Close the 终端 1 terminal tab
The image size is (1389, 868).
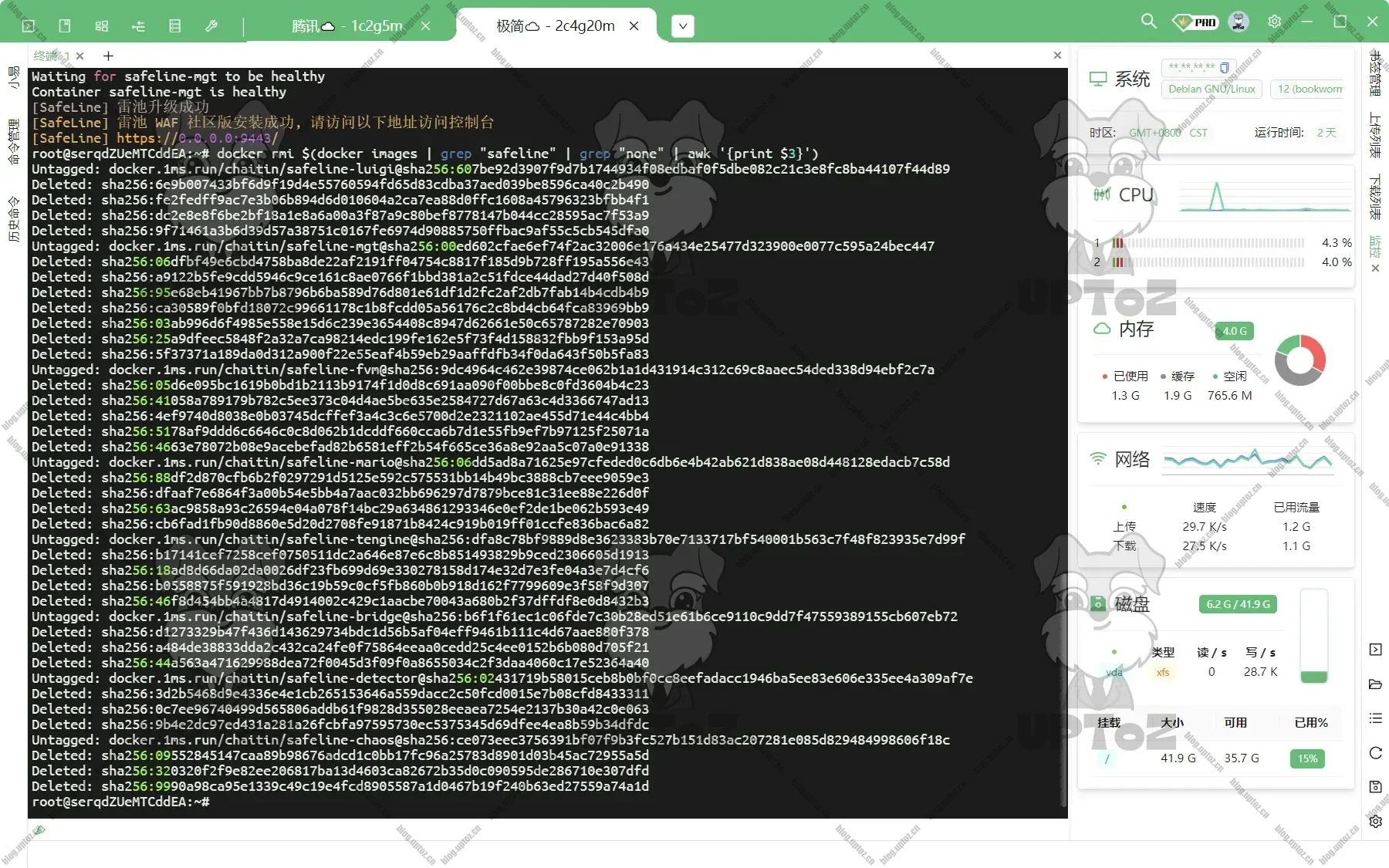[x=80, y=56]
